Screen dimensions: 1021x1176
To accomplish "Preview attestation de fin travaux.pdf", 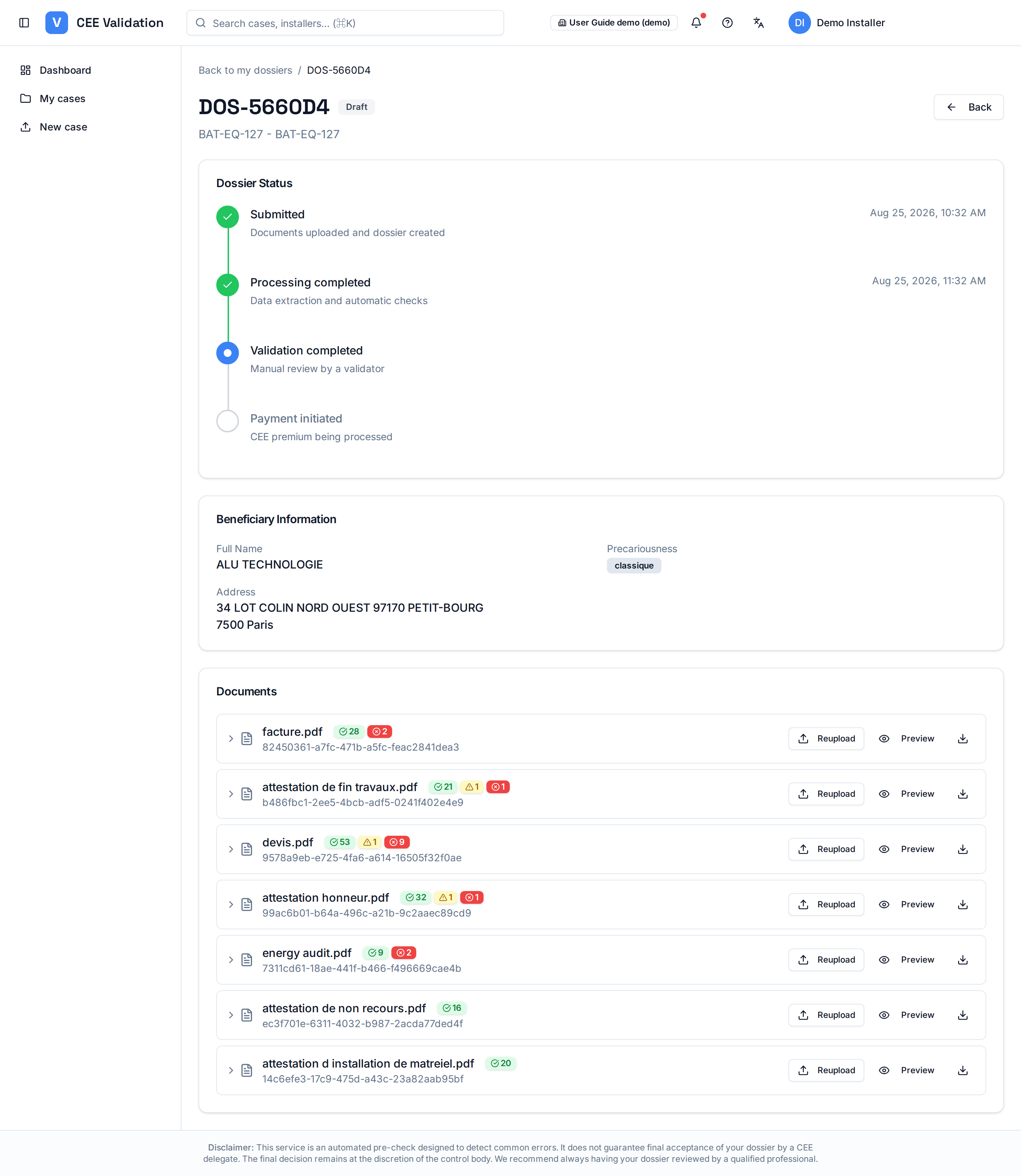I will coord(907,794).
